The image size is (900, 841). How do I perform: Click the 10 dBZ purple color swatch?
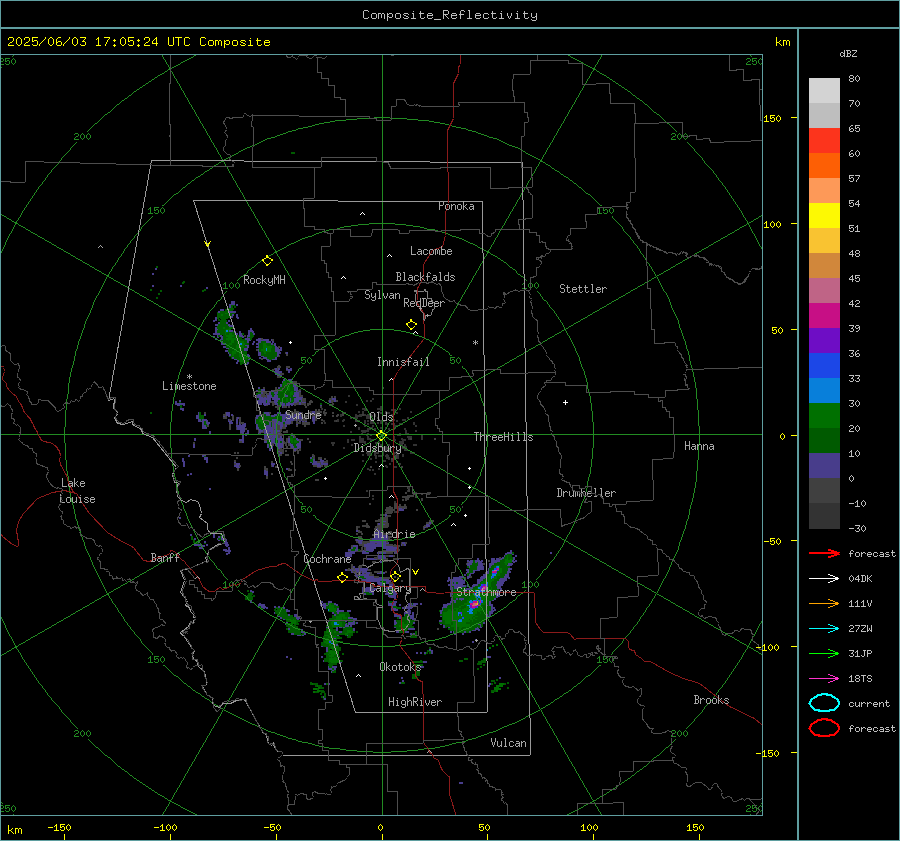coord(824,466)
